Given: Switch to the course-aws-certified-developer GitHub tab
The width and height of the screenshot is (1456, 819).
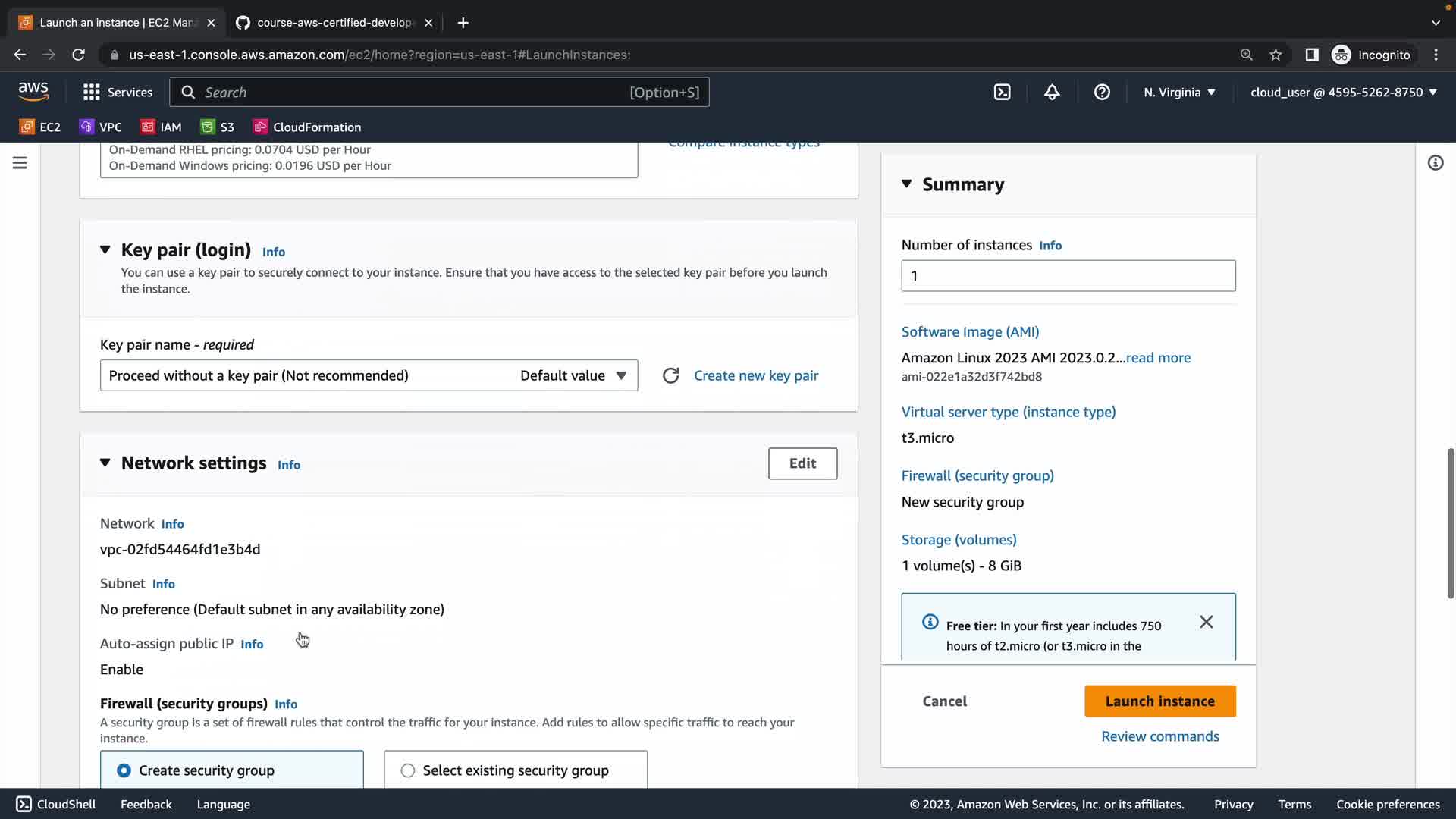Looking at the screenshot, I should point(334,23).
